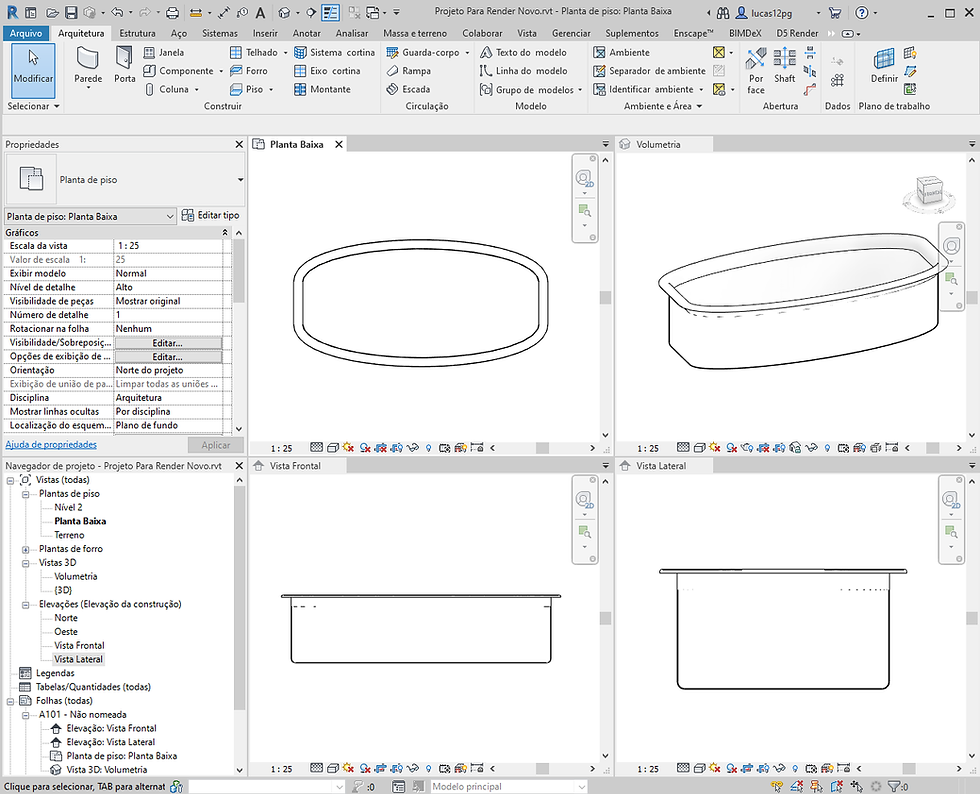Click the 1 : 25 scale in Volumetria view bar
Viewport: 980px width, 794px height.
(648, 448)
